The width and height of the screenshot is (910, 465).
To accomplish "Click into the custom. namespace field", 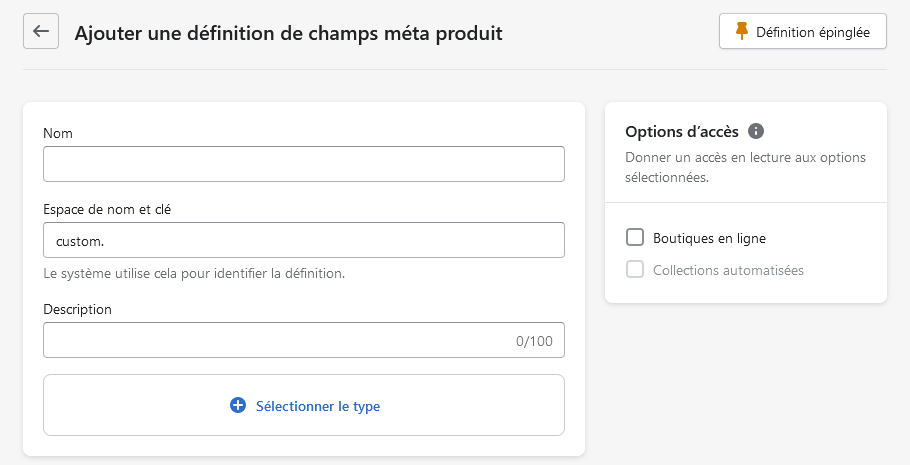I will click(x=304, y=240).
